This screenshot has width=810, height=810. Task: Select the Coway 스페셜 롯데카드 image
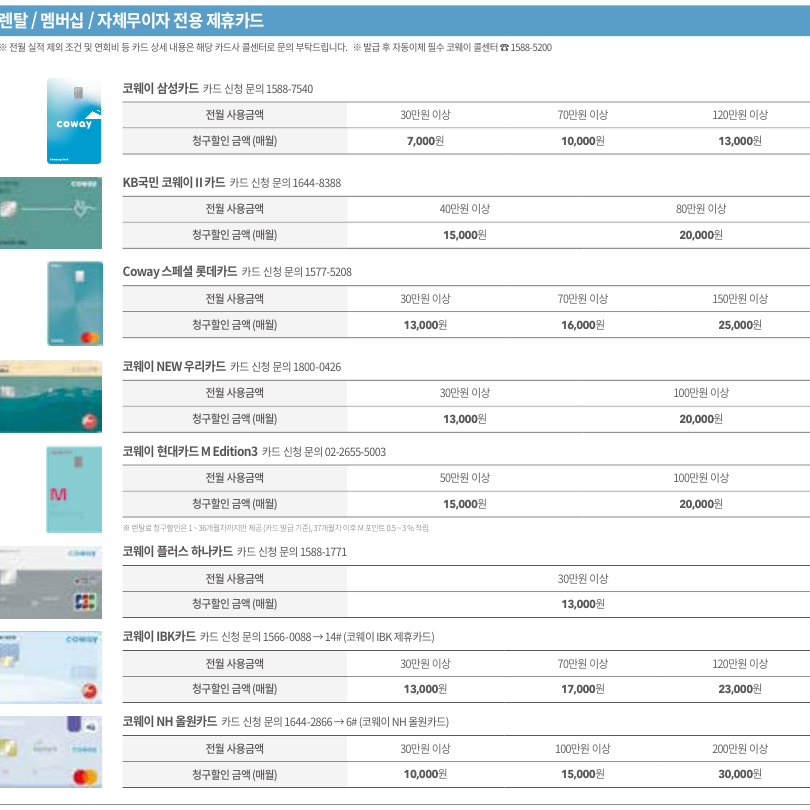click(x=75, y=303)
